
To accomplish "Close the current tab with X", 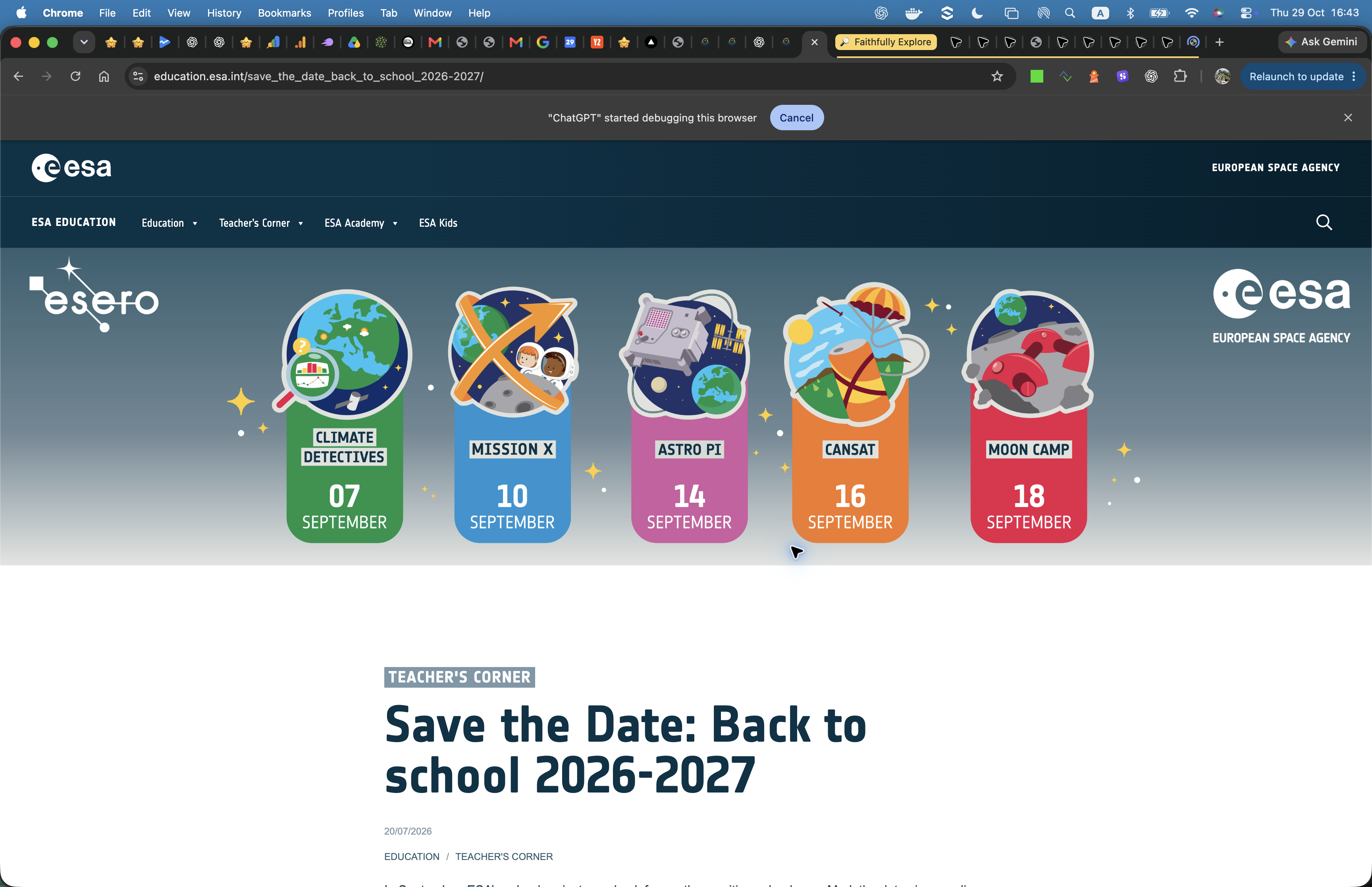I will click(x=814, y=42).
